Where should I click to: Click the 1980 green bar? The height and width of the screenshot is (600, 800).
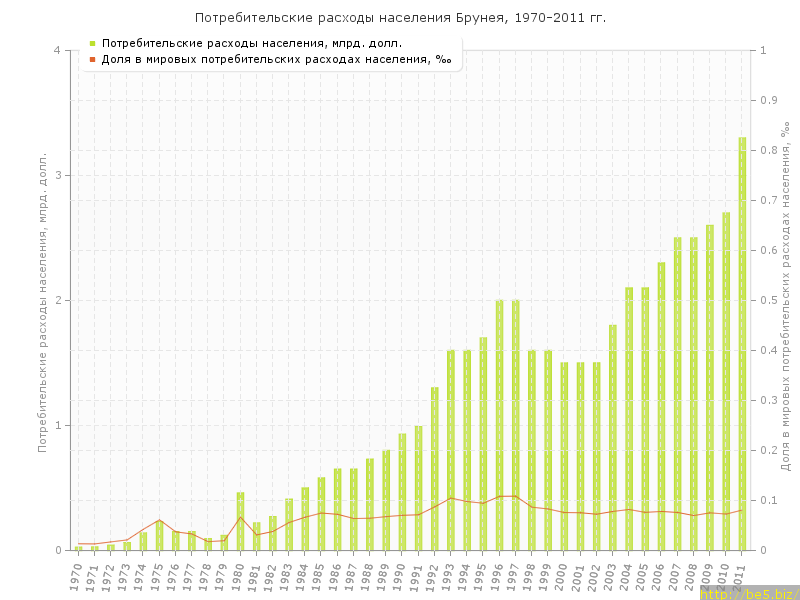tap(240, 521)
